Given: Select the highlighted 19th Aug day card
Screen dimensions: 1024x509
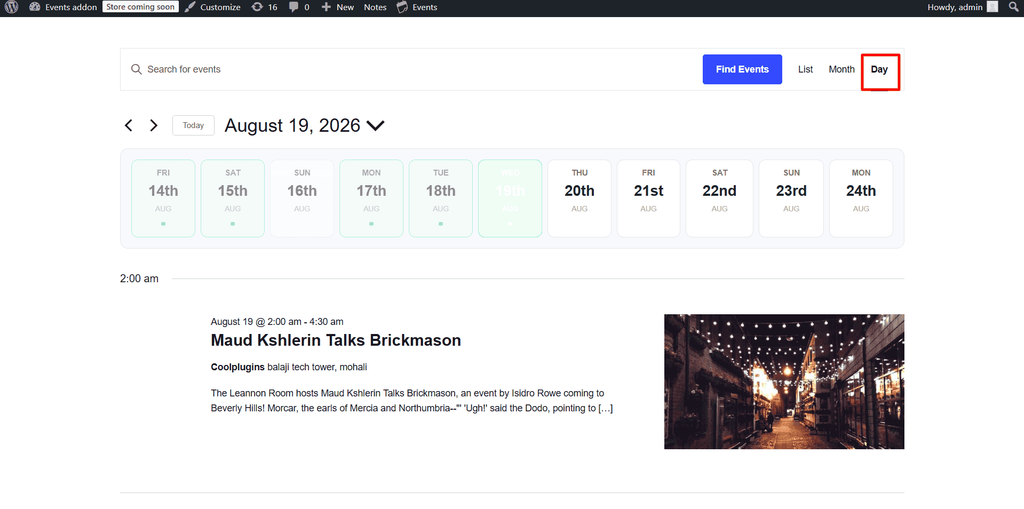Looking at the screenshot, I should [x=510, y=198].
